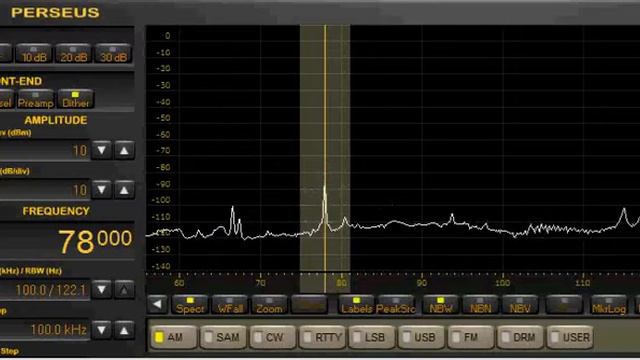Screen dimensions: 640x360
Task: Toggle the Labels button
Action: click(x=356, y=305)
